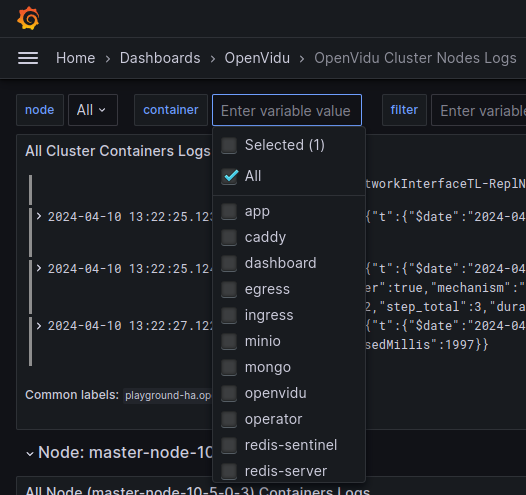Uncheck the All option
Image resolution: width=526 pixels, height=495 pixels.
[x=229, y=176]
